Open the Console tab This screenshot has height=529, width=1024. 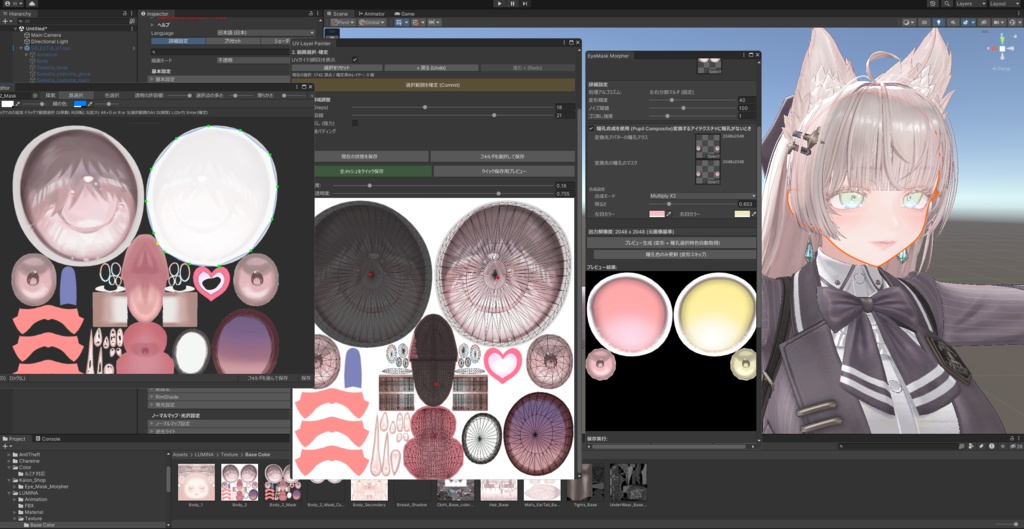(x=48, y=439)
